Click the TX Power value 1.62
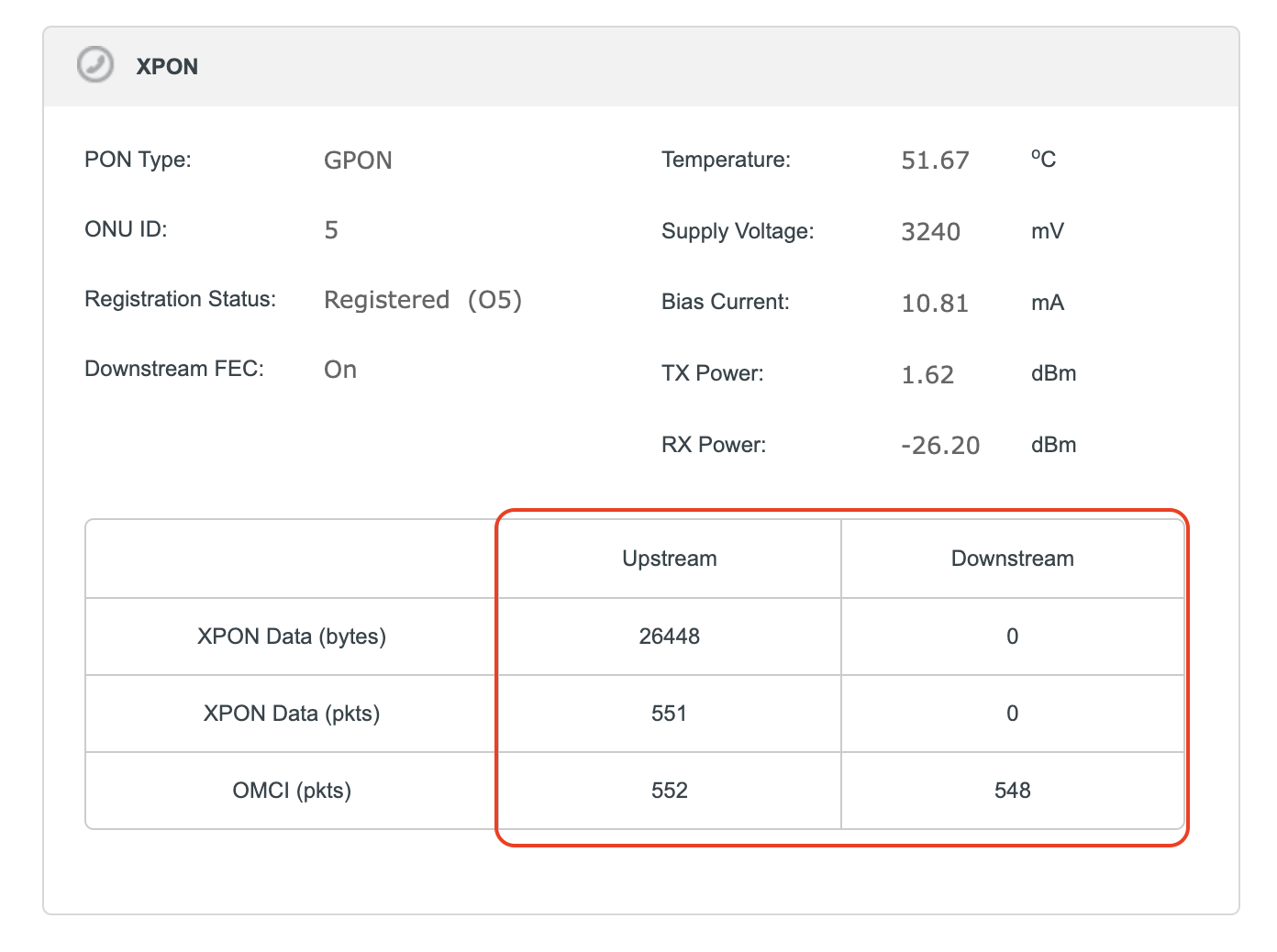Screen dimensions: 1277x952 [x=927, y=374]
